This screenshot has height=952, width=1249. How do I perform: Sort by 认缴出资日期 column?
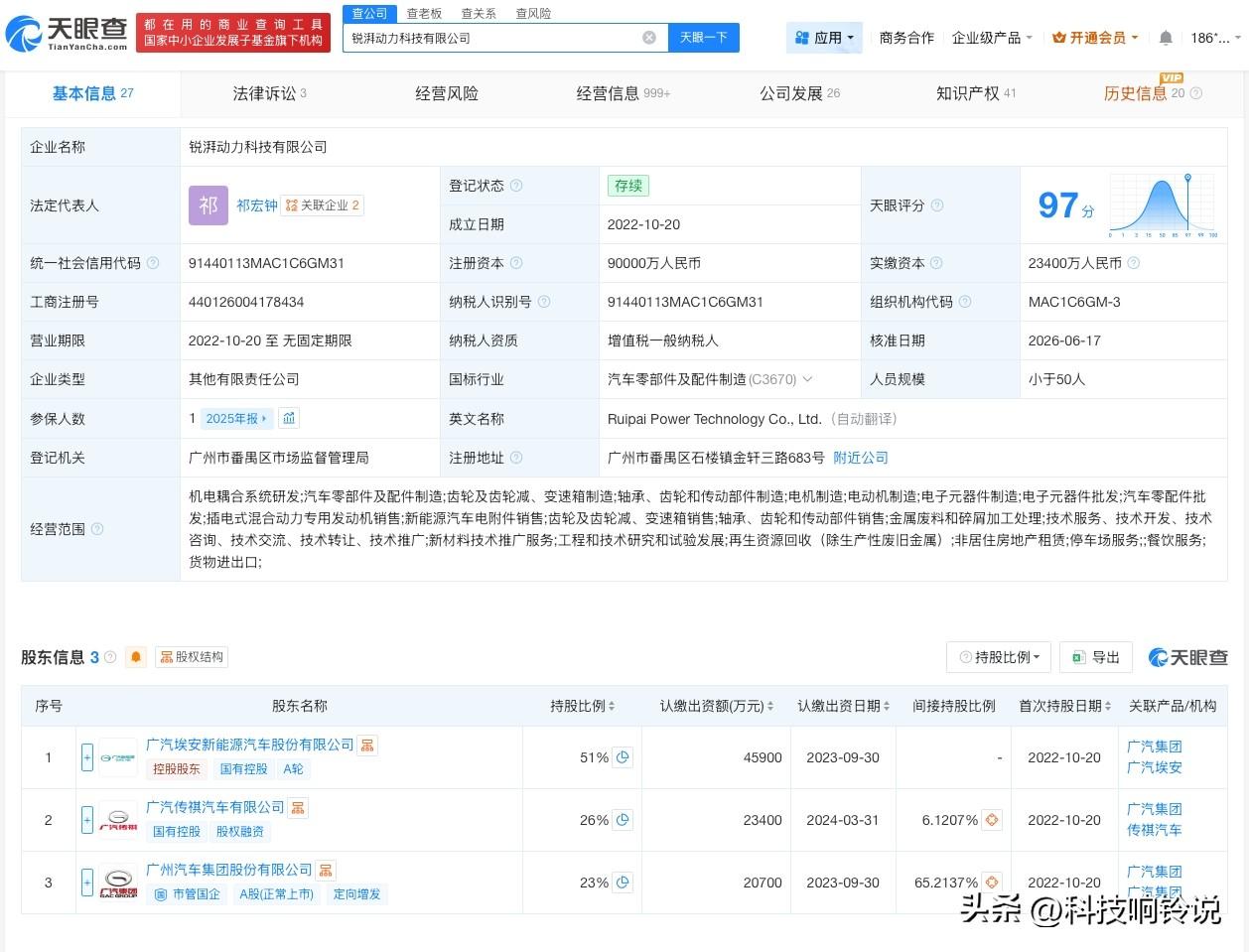click(x=844, y=706)
